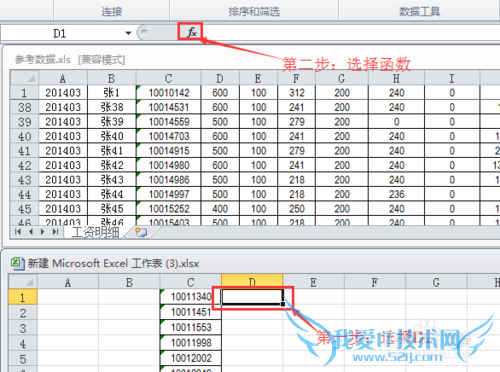
Task: Select row 42 header in 参考数据.xls
Action: pos(24,165)
